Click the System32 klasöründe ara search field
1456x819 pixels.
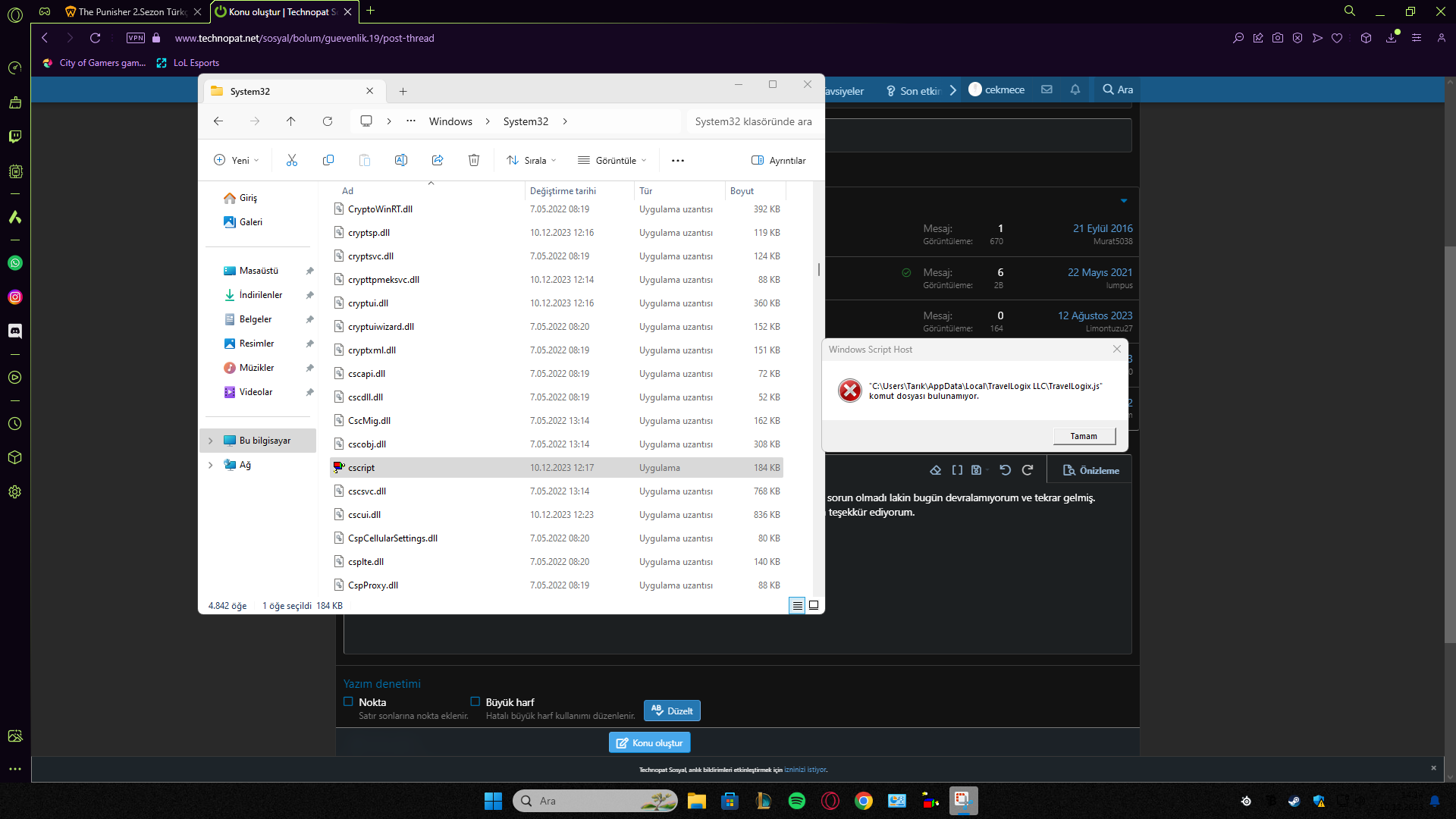click(x=753, y=121)
